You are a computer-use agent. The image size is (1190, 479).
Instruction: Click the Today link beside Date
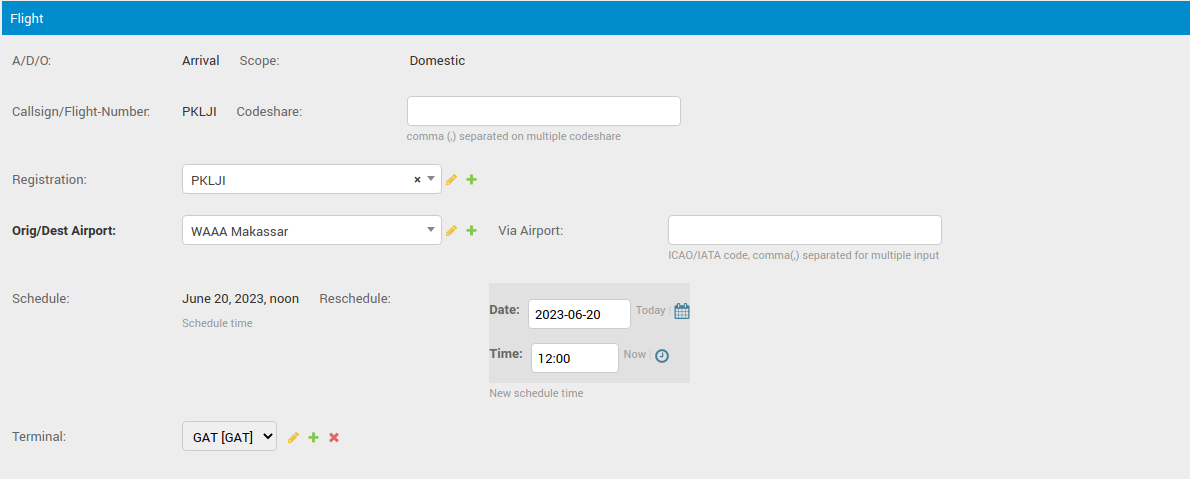[x=650, y=311]
